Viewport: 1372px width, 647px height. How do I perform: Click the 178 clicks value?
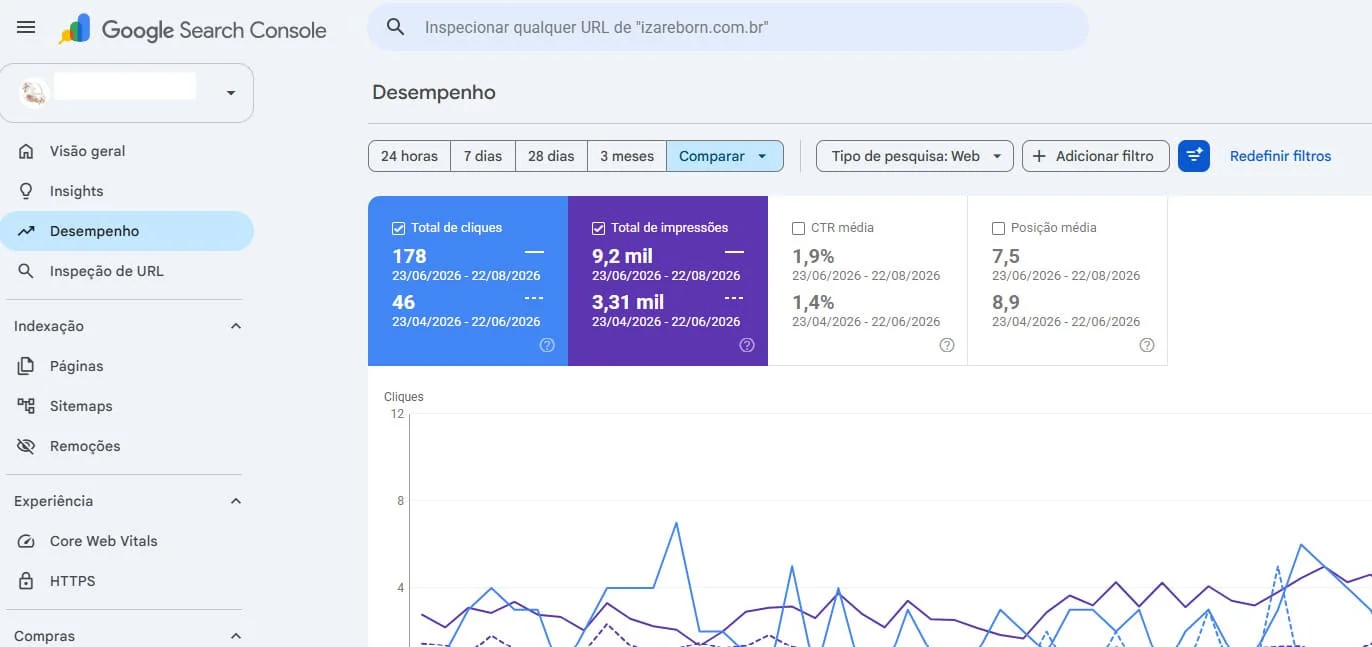coord(409,256)
